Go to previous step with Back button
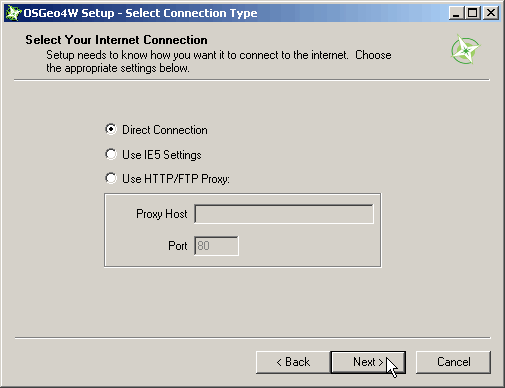This screenshot has width=505, height=388. [x=293, y=362]
